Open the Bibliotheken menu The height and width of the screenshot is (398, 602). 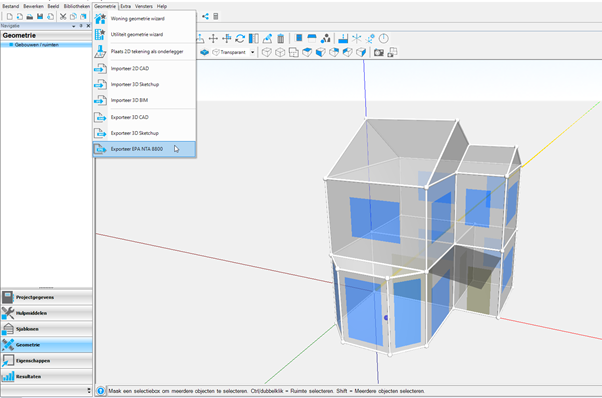(x=77, y=6)
